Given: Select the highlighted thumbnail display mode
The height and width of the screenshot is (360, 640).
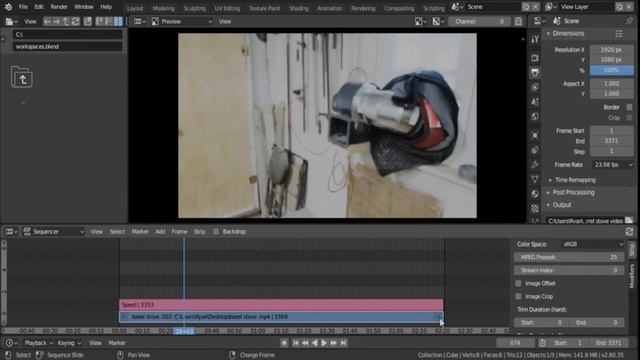Looking at the screenshot, I should [x=118, y=21].
